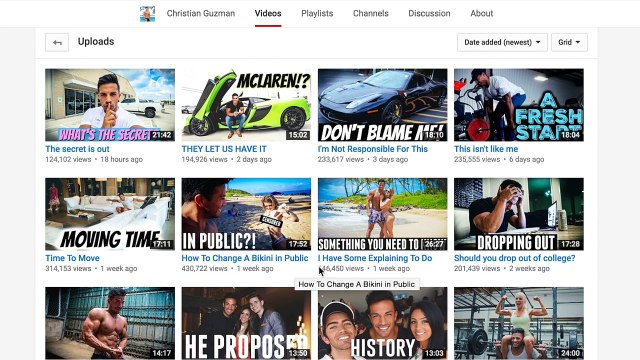This screenshot has height=360, width=640.
Task: Open the Channels tab
Action: coord(371,13)
